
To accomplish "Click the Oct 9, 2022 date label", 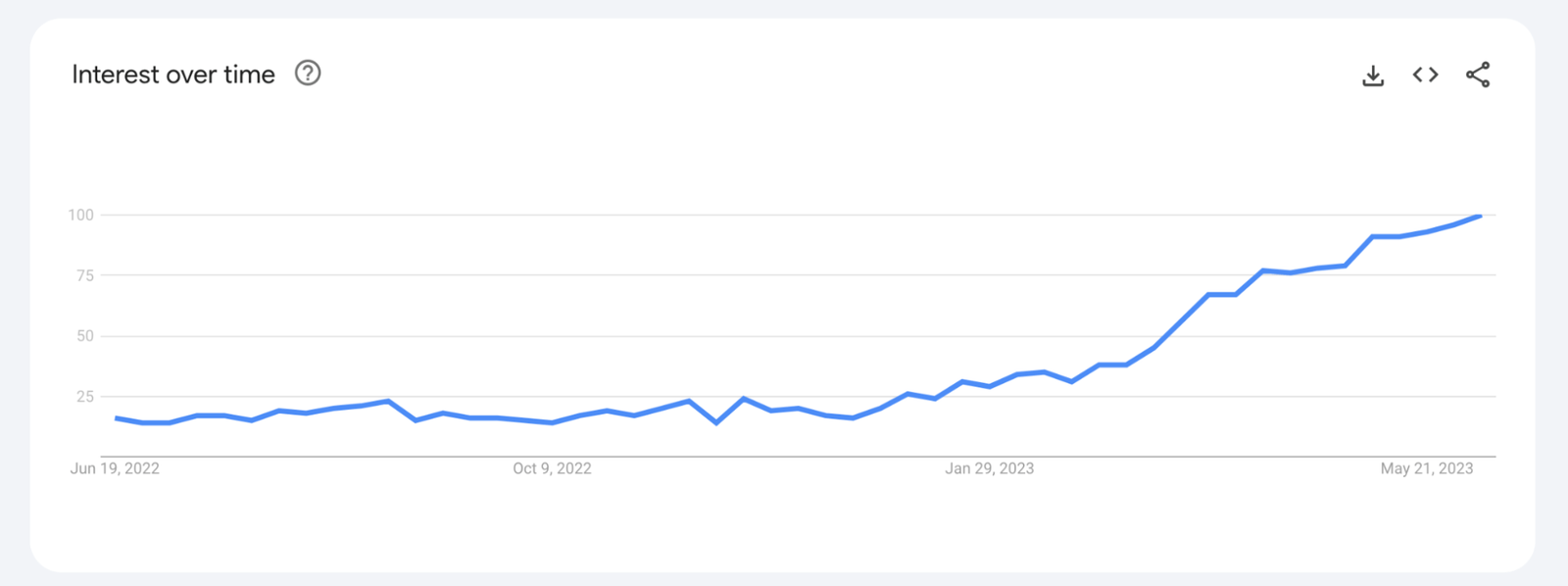I will pyautogui.click(x=552, y=468).
